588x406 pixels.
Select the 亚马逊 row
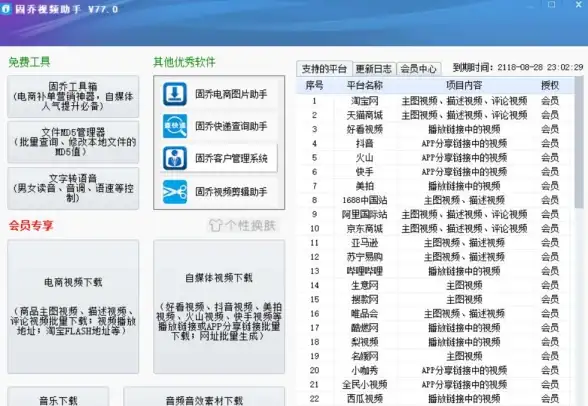435,243
